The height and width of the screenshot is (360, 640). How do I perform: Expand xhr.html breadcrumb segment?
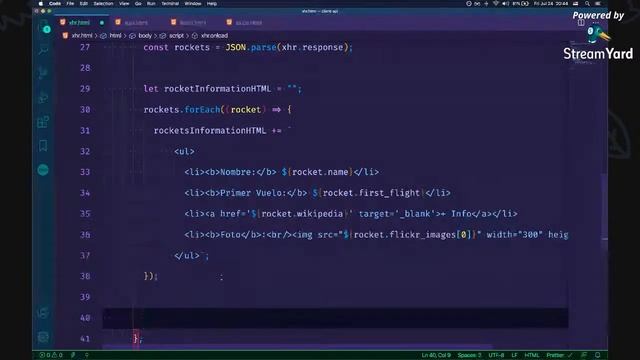[x=81, y=36]
